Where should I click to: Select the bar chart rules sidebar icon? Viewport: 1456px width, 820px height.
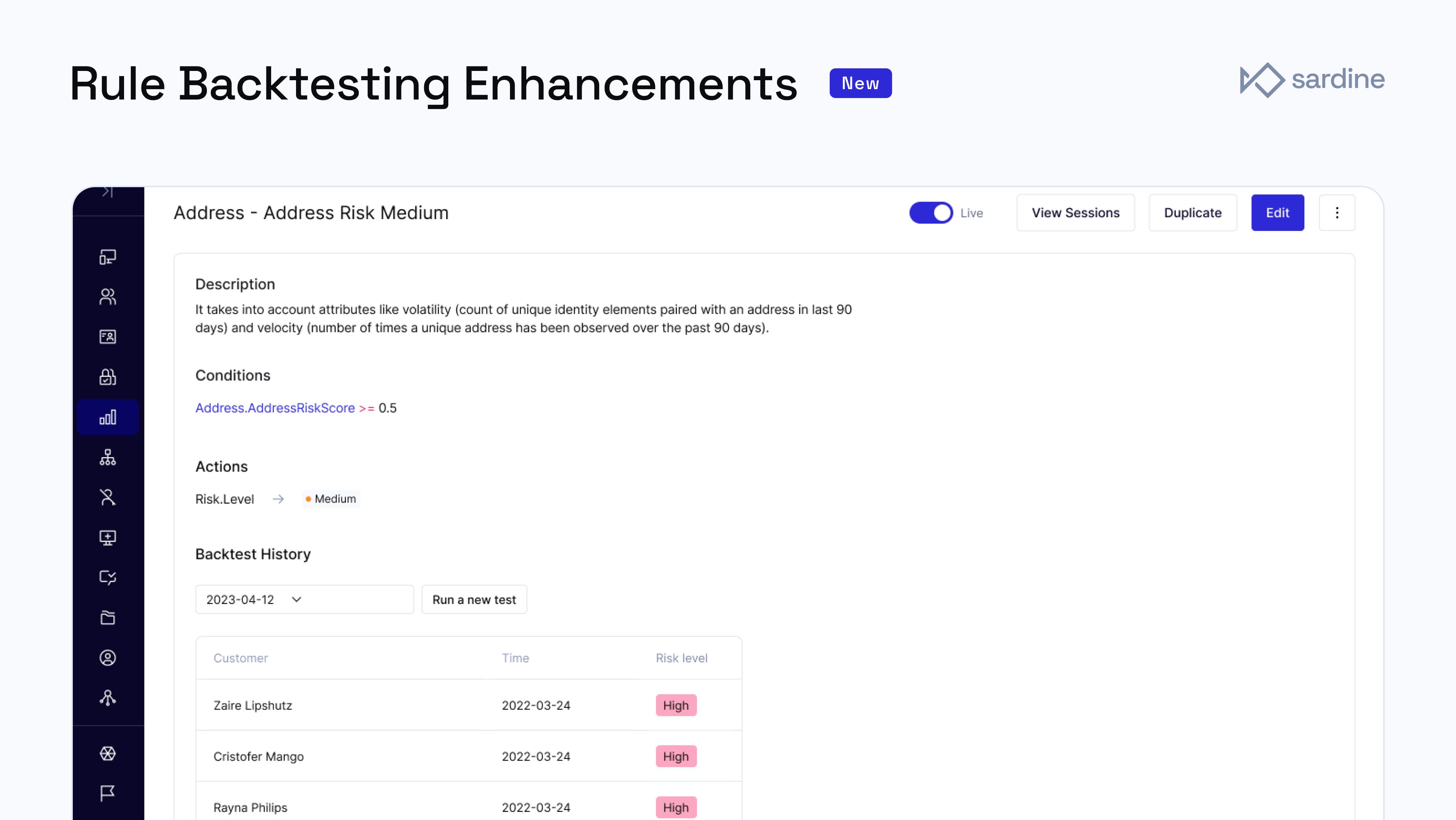coord(107,417)
